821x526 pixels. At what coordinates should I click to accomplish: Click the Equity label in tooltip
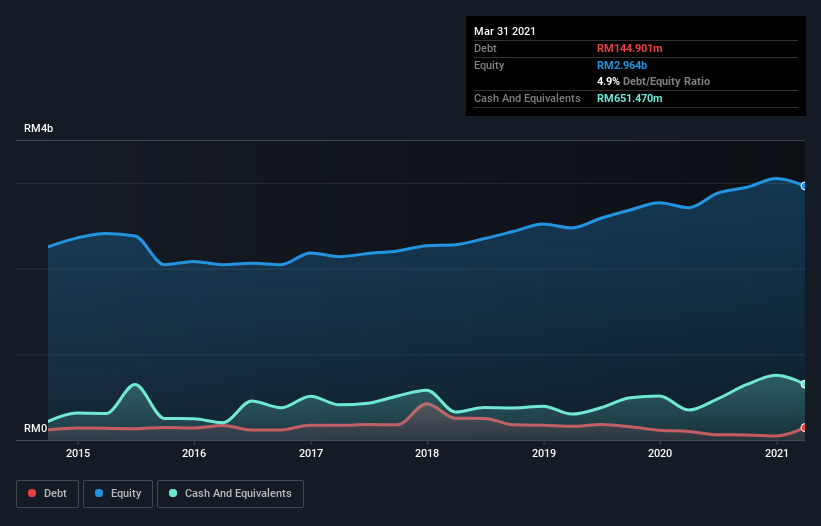[x=489, y=65]
